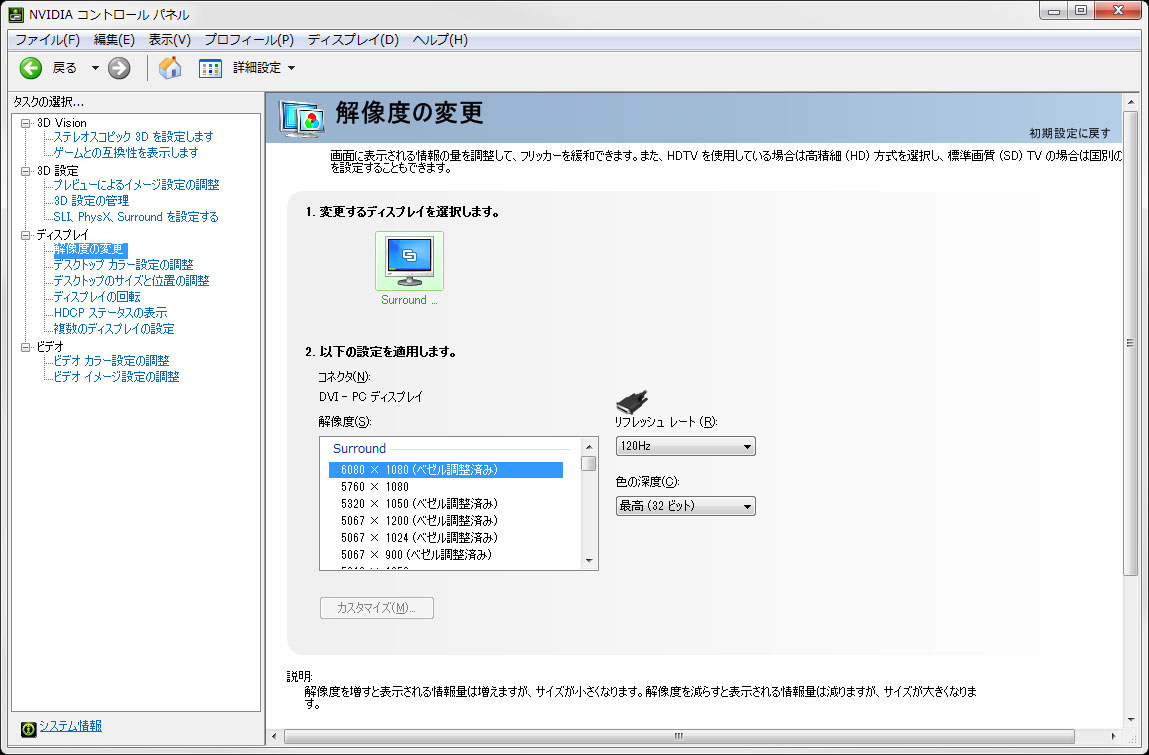The width and height of the screenshot is (1149, 755).
Task: Select resolution 6080 × 1080 (ベゼル調整済み)
Action: point(446,470)
